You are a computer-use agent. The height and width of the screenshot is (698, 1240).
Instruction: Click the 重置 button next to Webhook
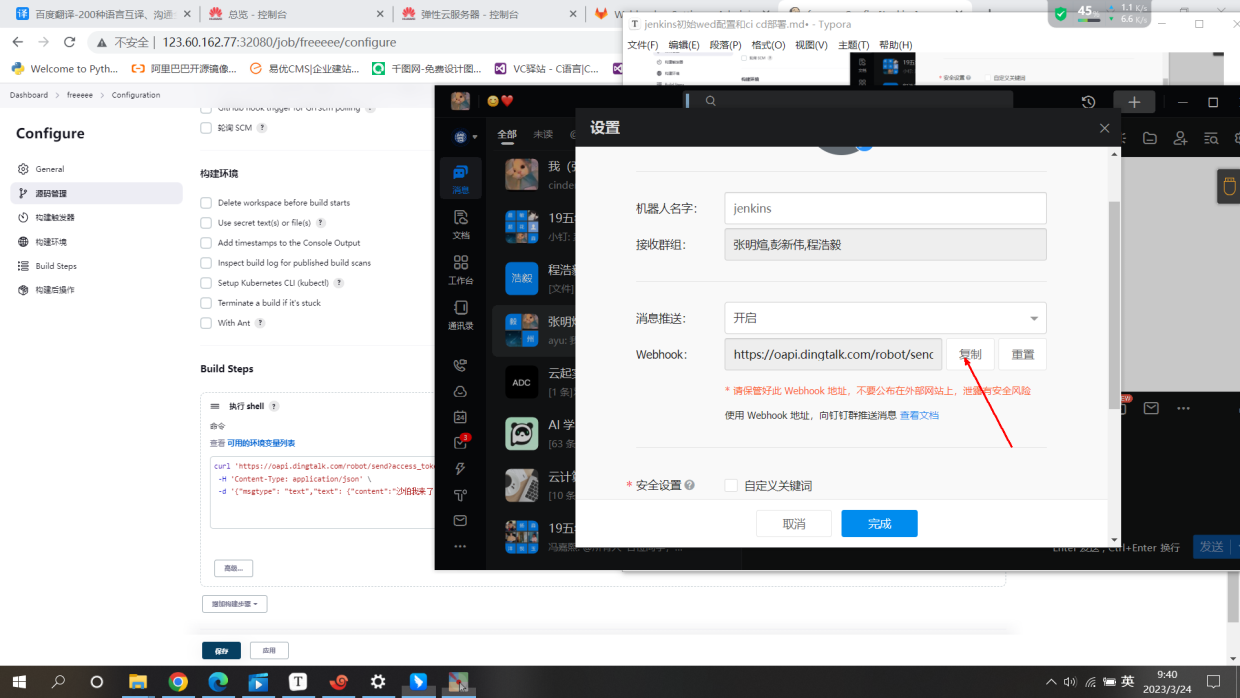tap(1022, 354)
